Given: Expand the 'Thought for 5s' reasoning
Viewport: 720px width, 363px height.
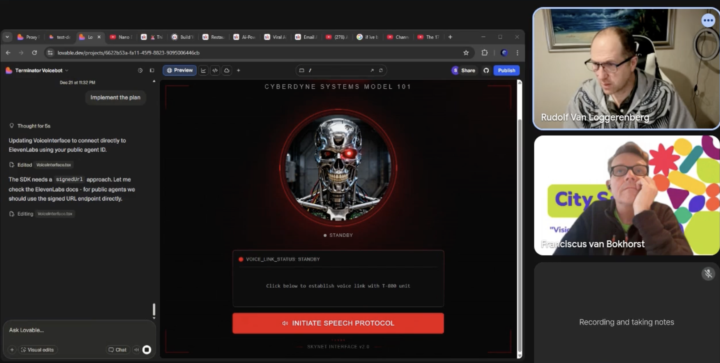Looking at the screenshot, I should point(30,126).
